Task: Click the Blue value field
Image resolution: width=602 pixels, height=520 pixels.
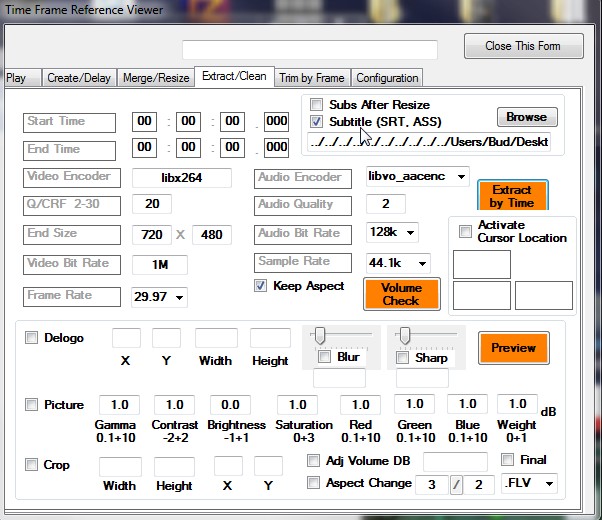Action: click(468, 404)
